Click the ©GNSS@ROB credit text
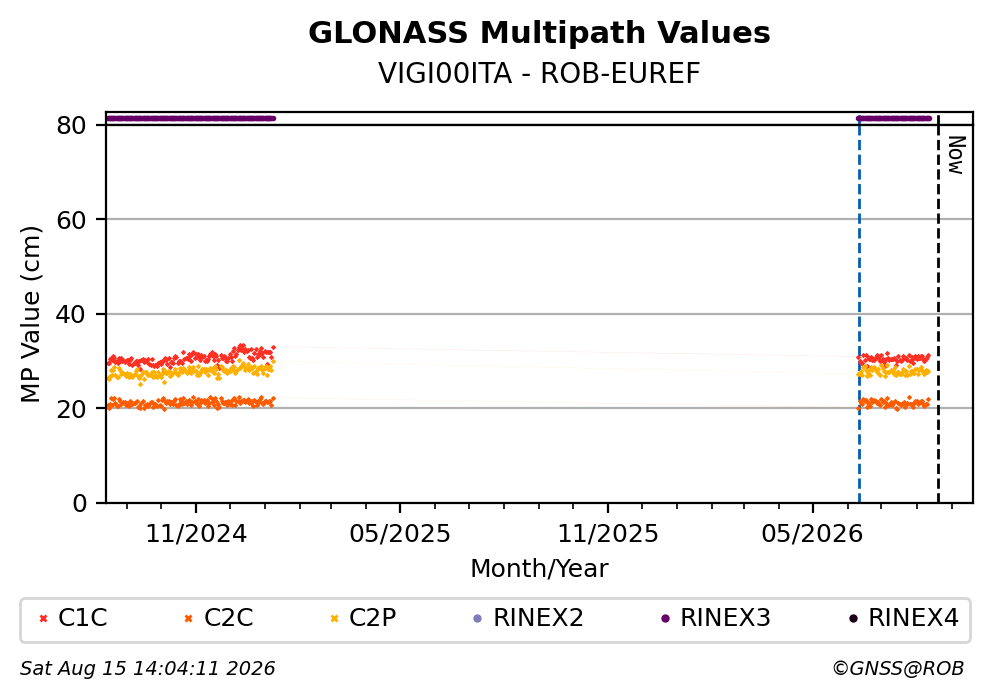Screen dimensions: 992x699 898,669
